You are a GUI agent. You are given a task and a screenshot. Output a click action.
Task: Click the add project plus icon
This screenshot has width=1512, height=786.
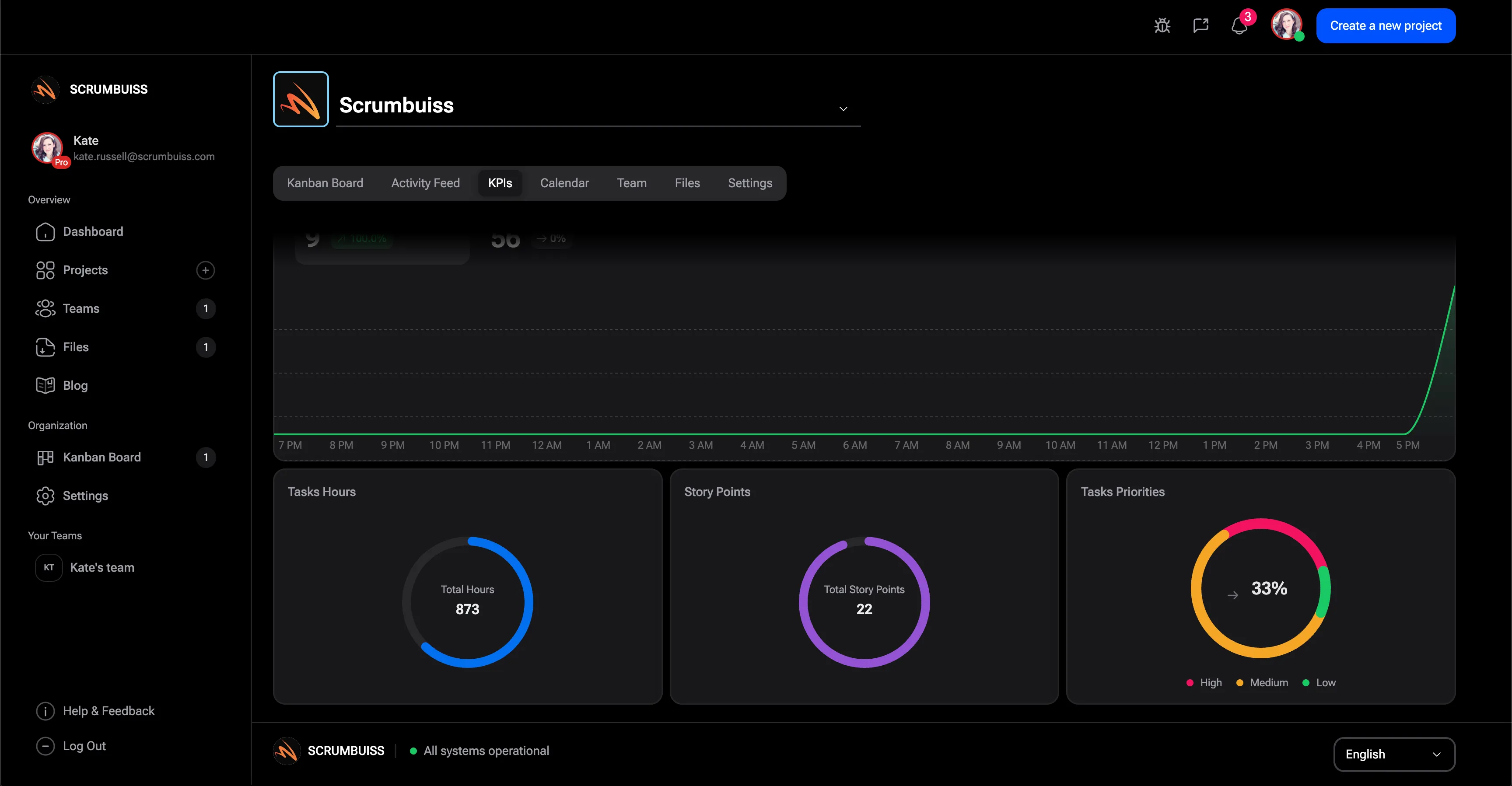coord(205,270)
